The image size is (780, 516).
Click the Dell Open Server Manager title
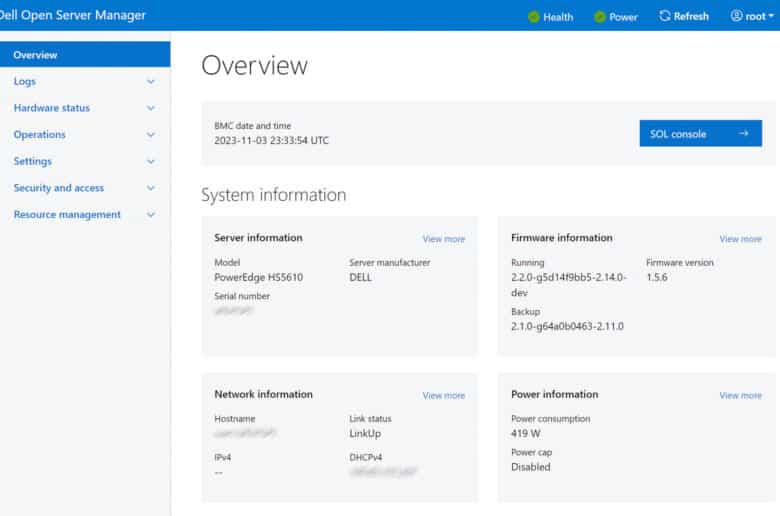(73, 15)
